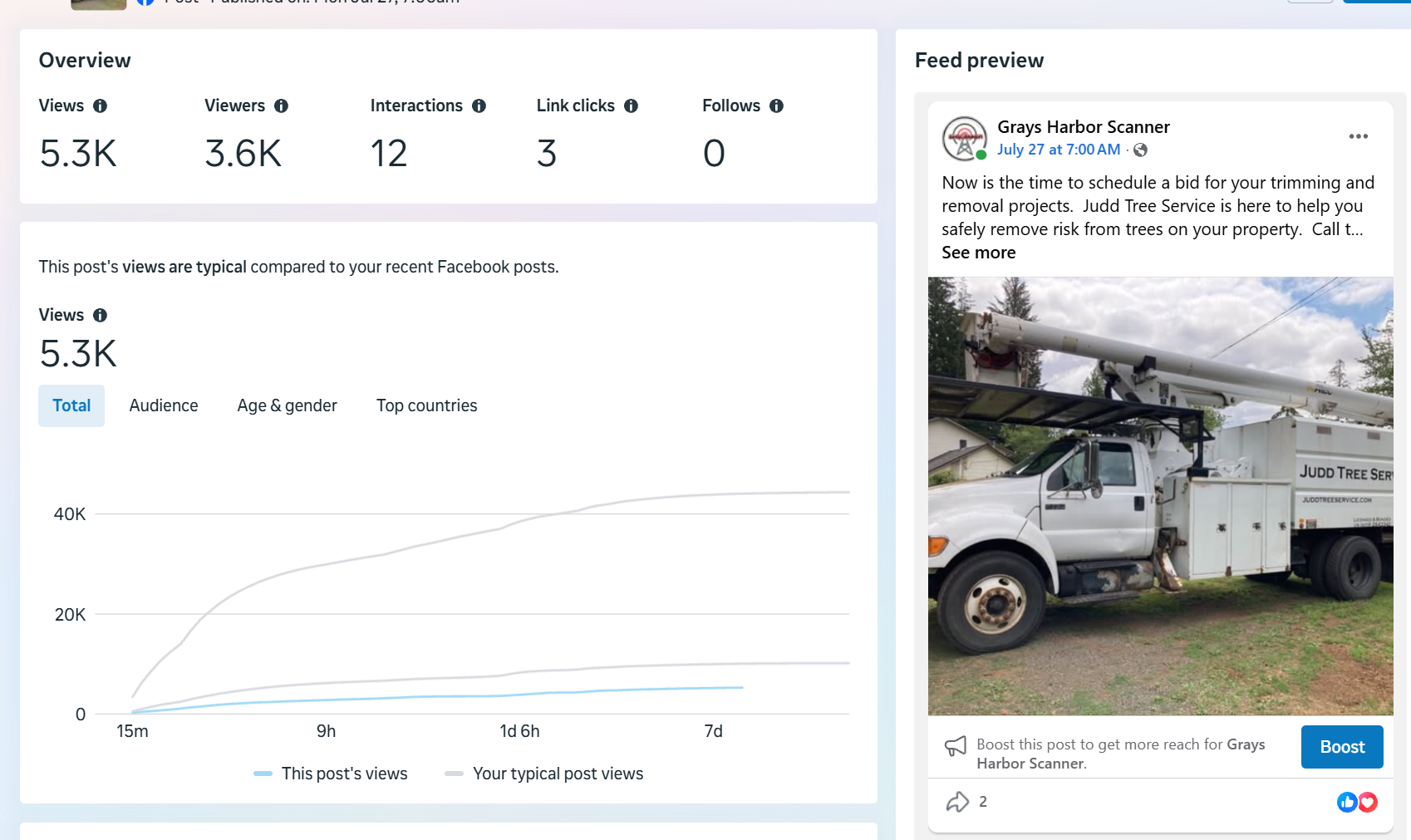Click the info icon beside Viewers

pyautogui.click(x=281, y=106)
